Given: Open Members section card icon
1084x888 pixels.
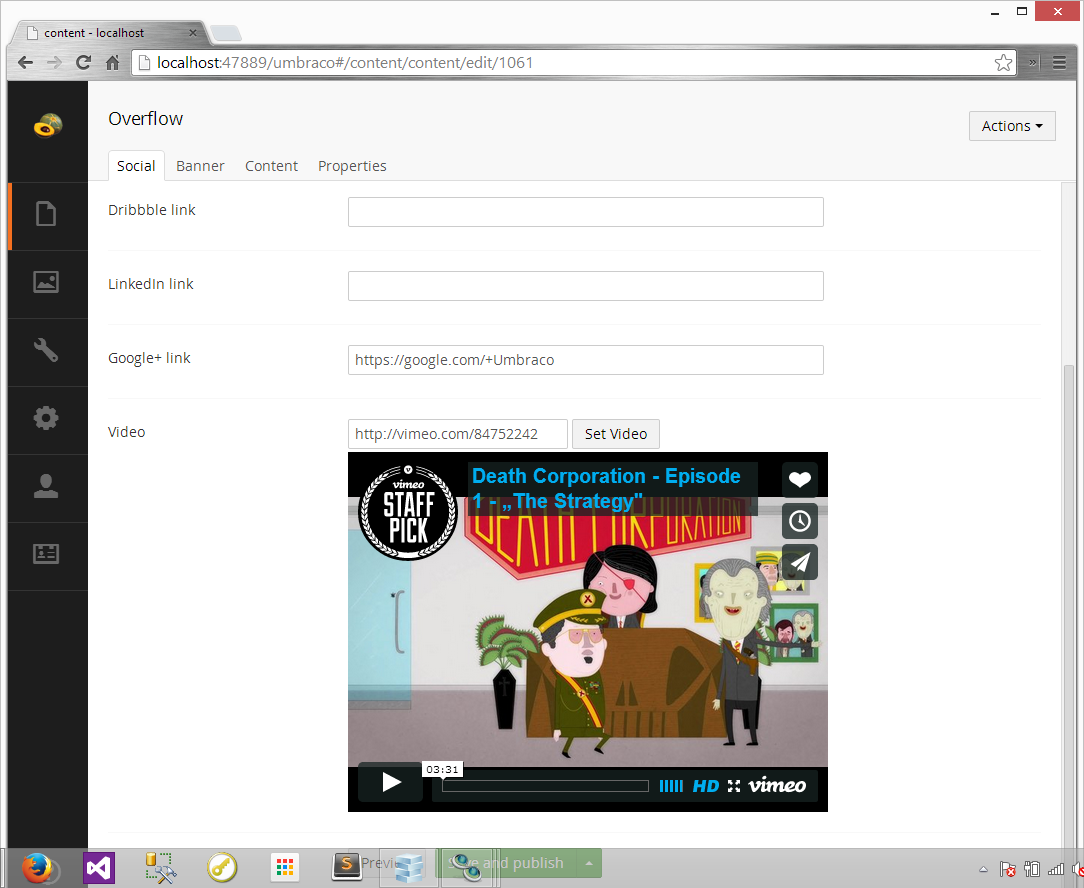Looking at the screenshot, I should [x=46, y=553].
